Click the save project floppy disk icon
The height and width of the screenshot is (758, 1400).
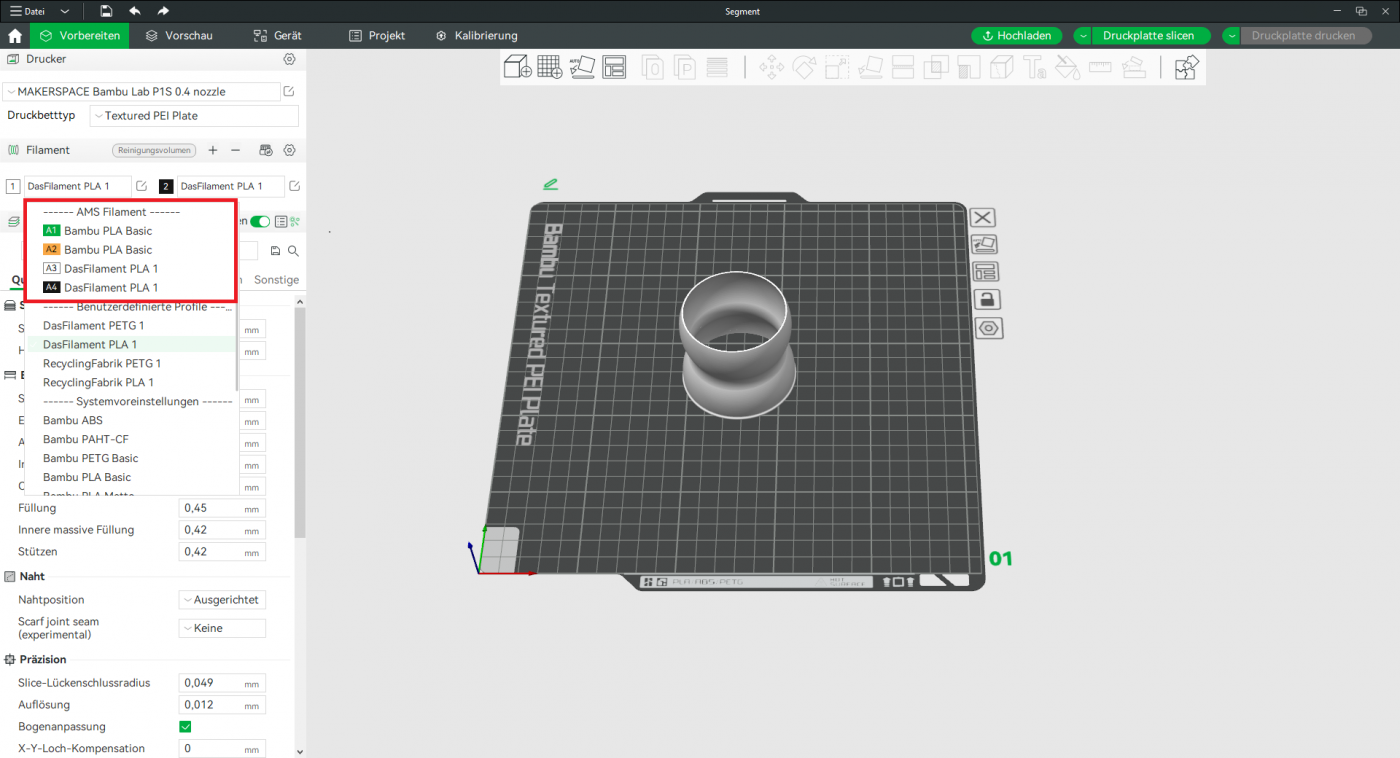(106, 11)
